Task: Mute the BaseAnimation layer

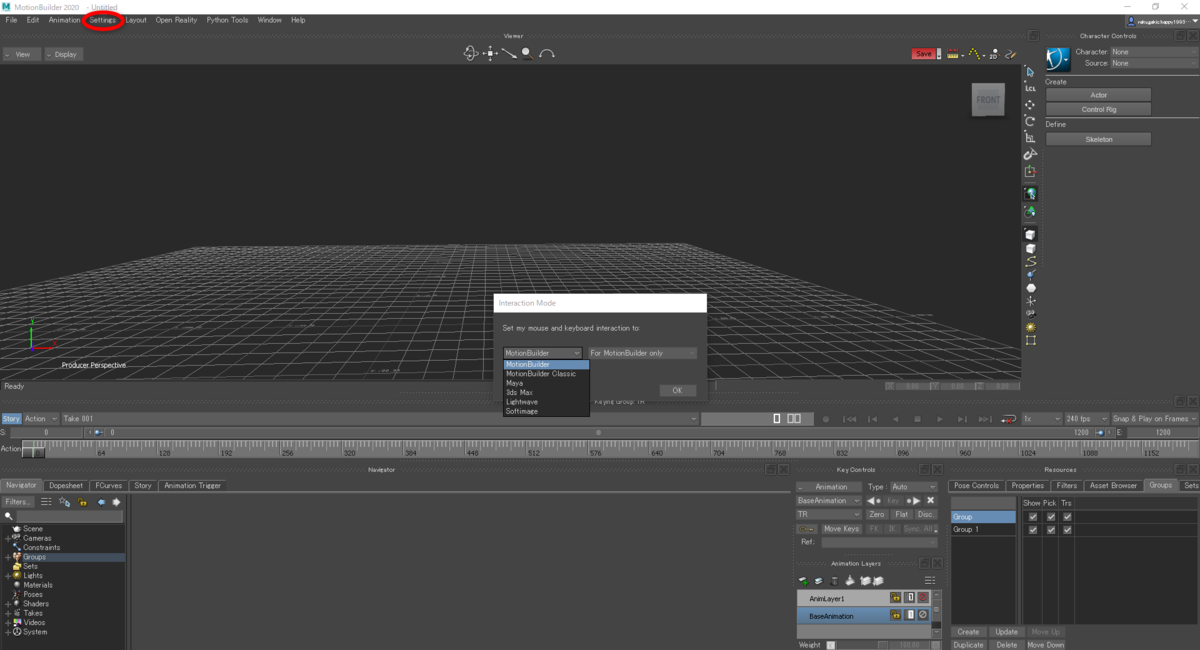Action: pos(922,615)
